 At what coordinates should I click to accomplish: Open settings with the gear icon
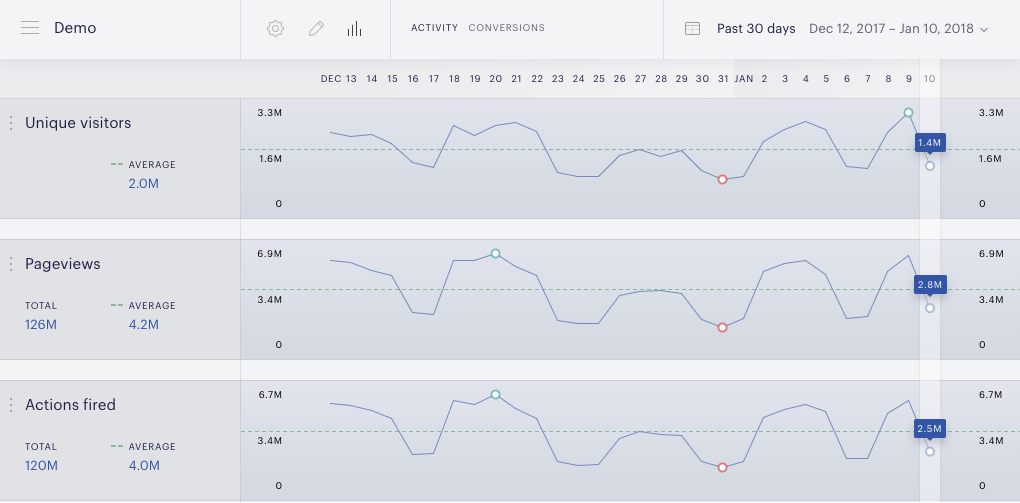click(x=276, y=29)
